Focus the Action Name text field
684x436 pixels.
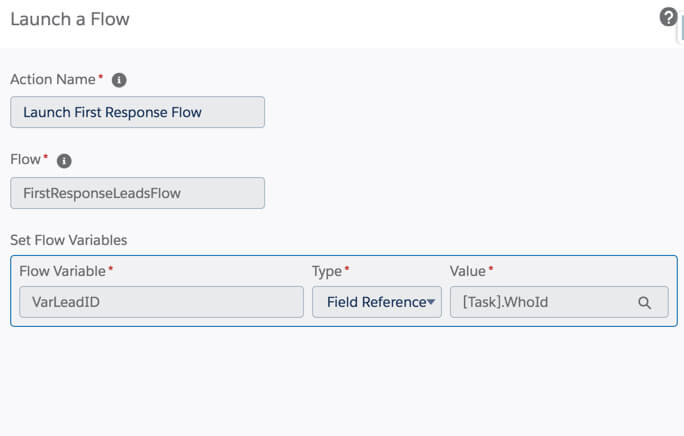click(x=137, y=112)
